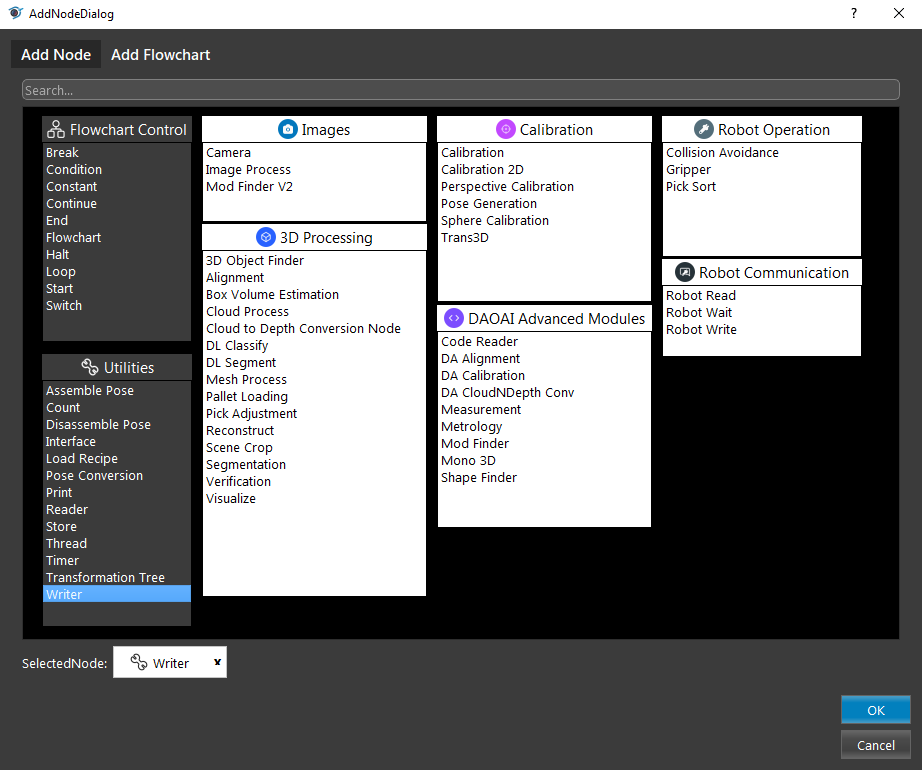Click the Utilities wrench icon
The width and height of the screenshot is (922, 770).
click(90, 367)
